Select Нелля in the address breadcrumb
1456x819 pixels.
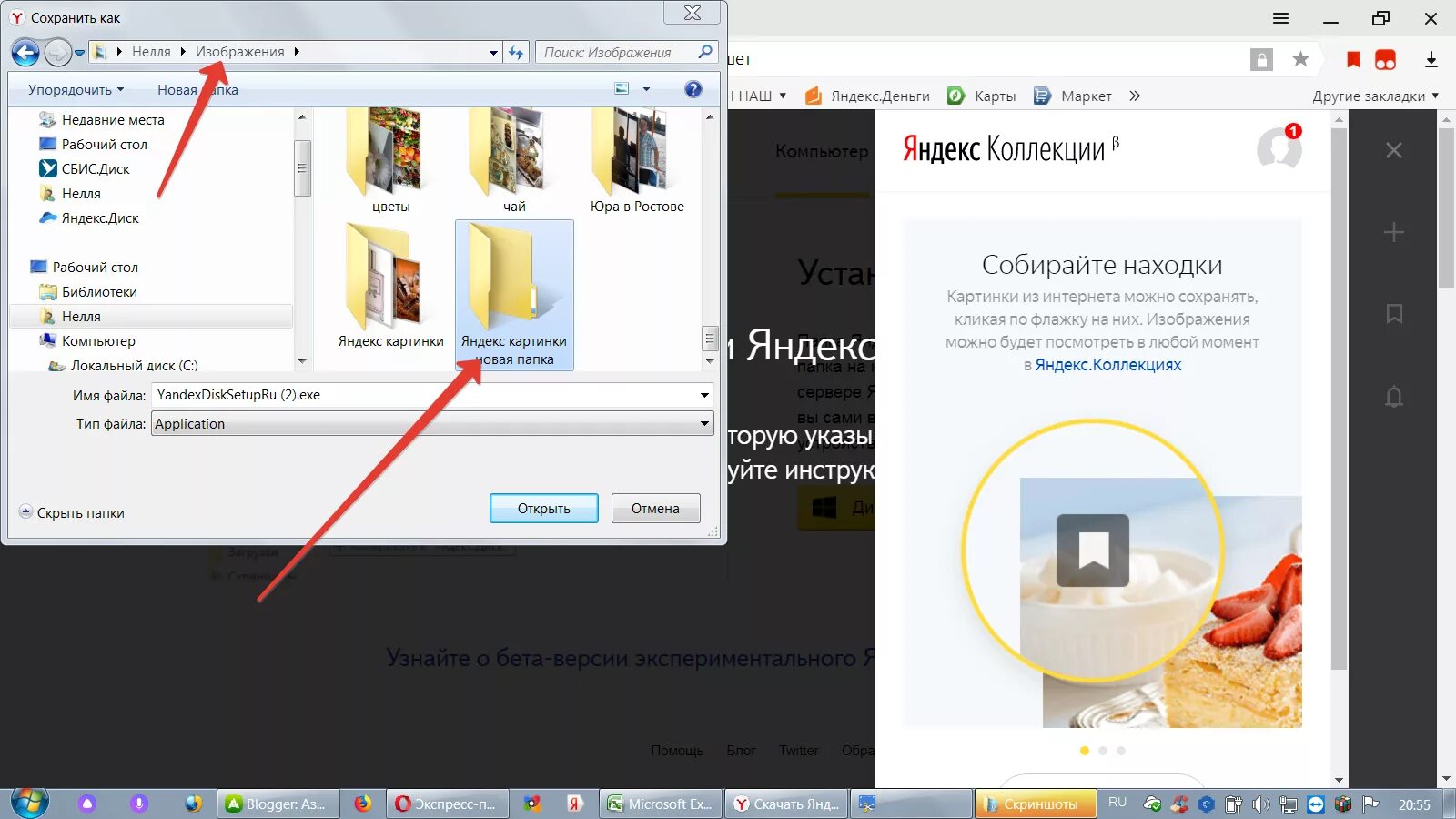pos(151,52)
